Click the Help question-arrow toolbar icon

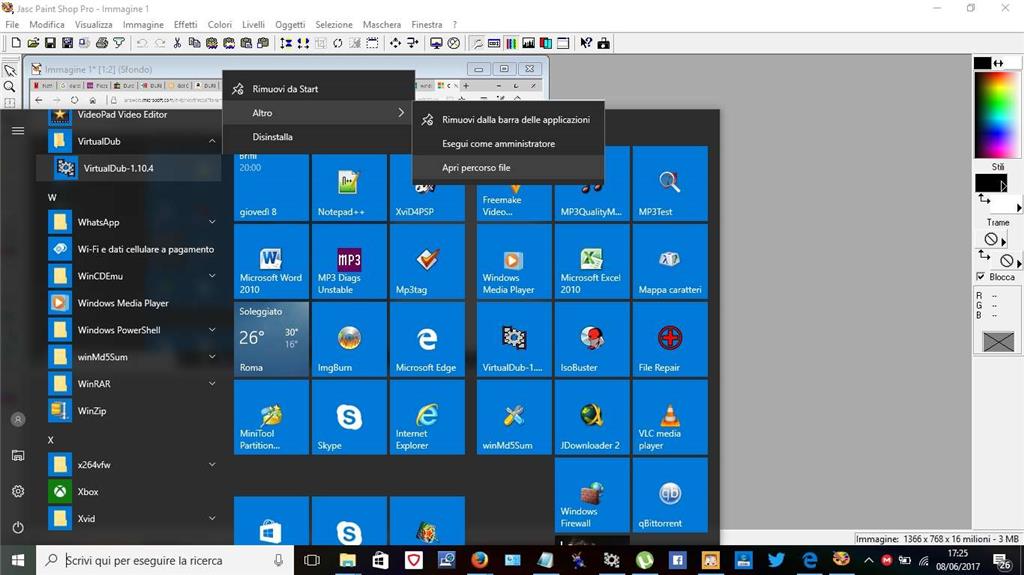[586, 43]
